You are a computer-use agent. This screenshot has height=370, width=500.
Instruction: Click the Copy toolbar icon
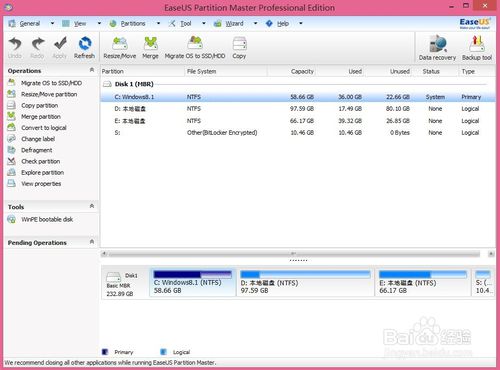239,48
